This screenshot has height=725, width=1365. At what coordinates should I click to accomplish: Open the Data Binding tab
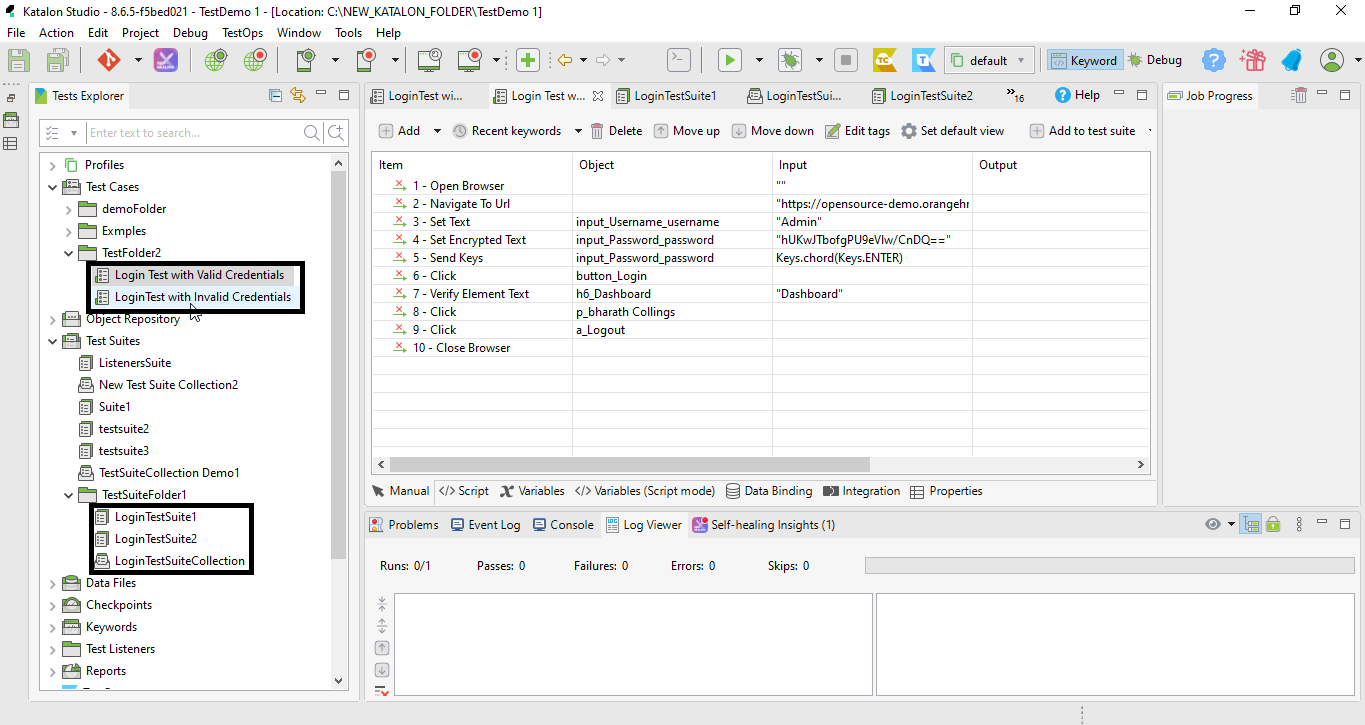click(768, 491)
